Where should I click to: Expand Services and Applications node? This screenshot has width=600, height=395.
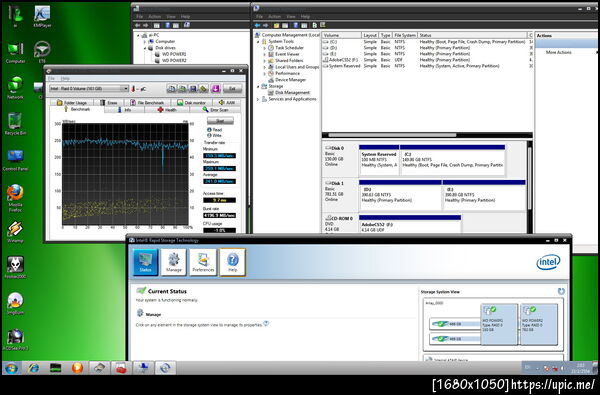(258, 99)
